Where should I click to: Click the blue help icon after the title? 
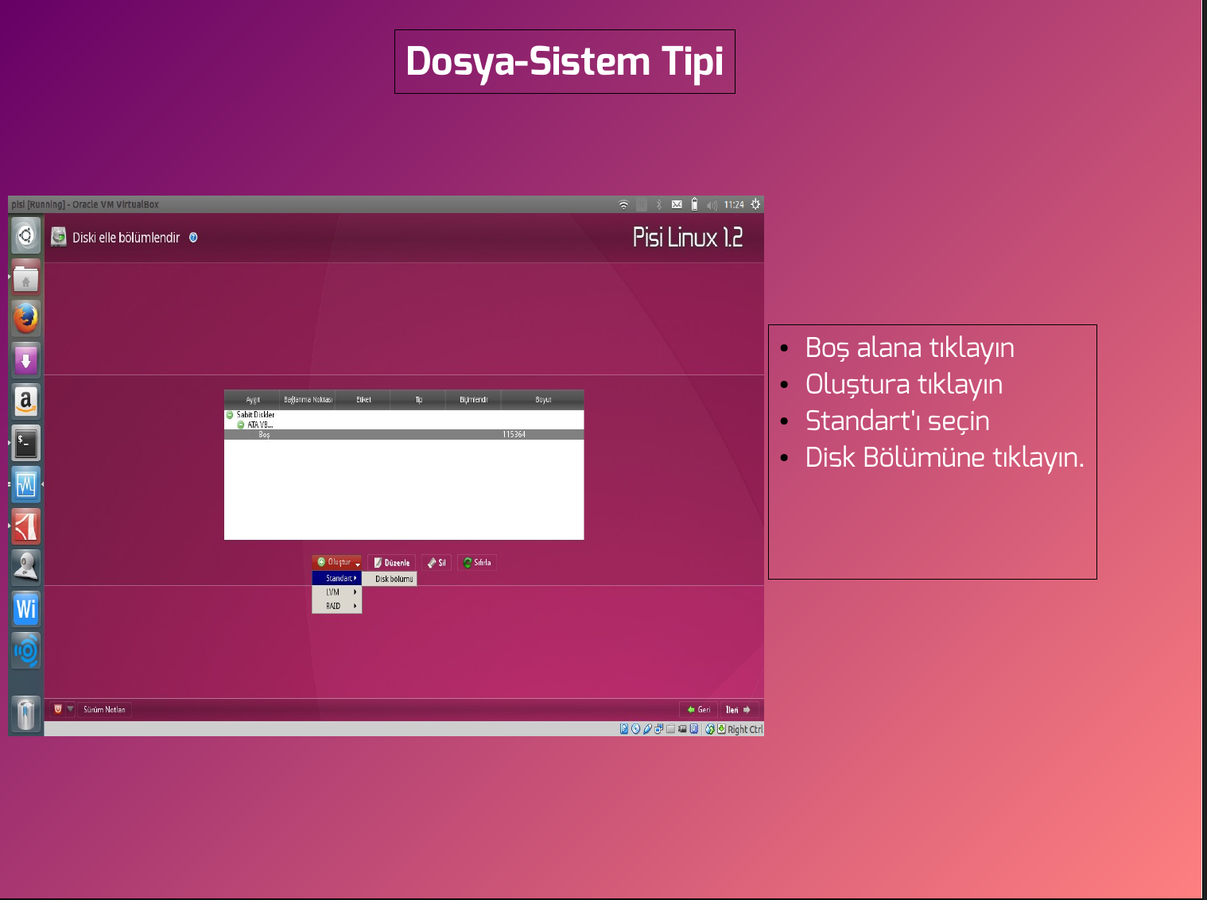coord(193,238)
